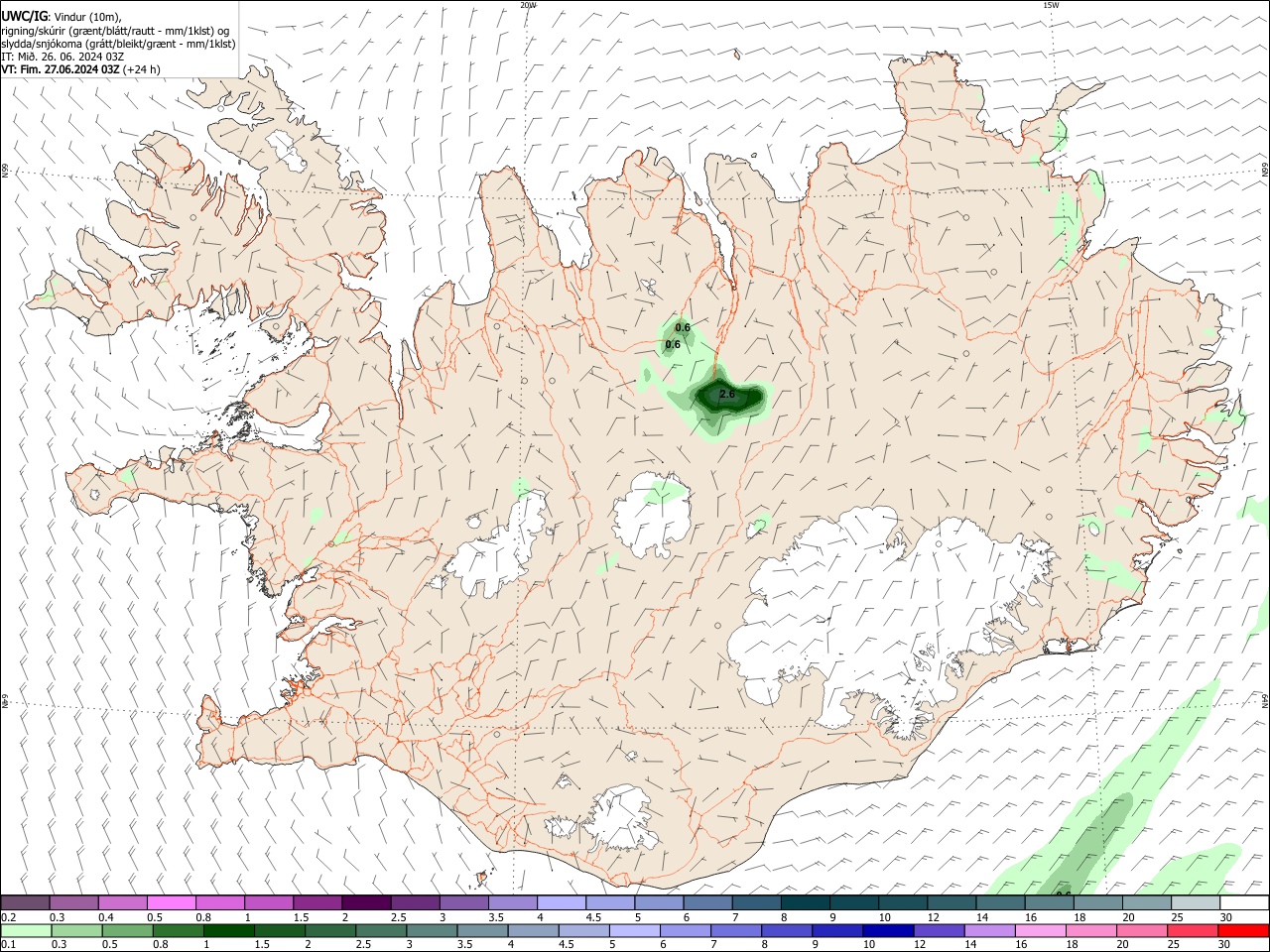Pick the bright red 30 swatch in lower scale
Image resolution: width=1270 pixels, height=952 pixels.
[1242, 930]
